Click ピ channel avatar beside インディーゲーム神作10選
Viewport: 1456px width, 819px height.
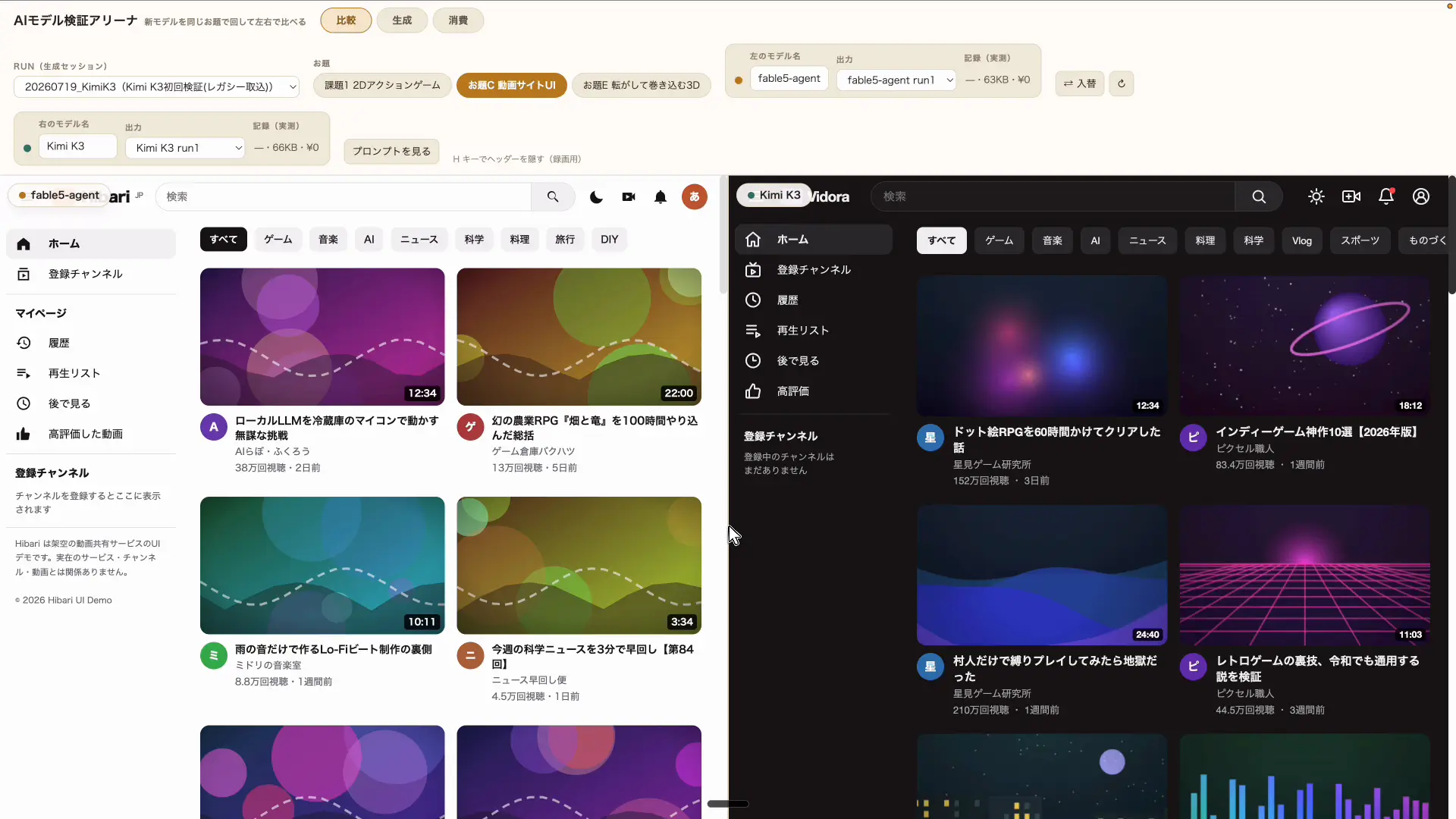(x=1193, y=438)
